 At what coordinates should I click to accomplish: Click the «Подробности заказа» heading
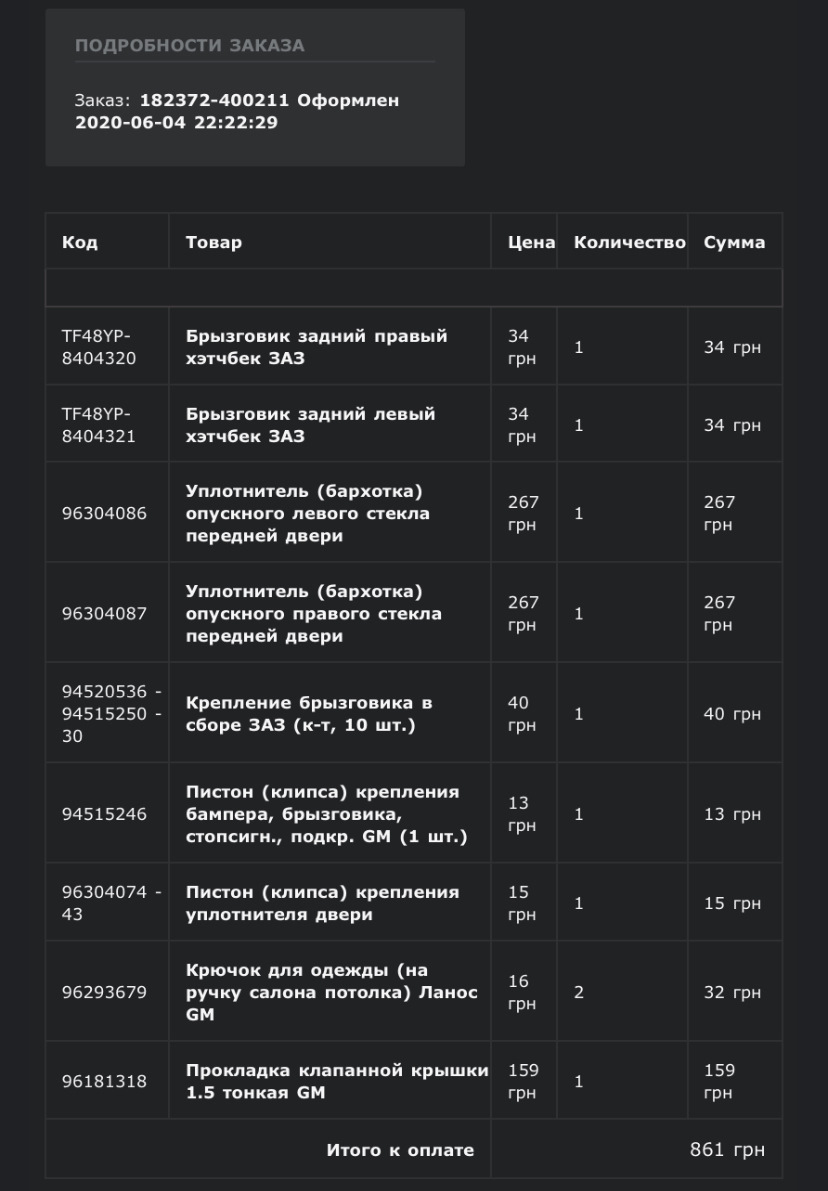(x=189, y=45)
